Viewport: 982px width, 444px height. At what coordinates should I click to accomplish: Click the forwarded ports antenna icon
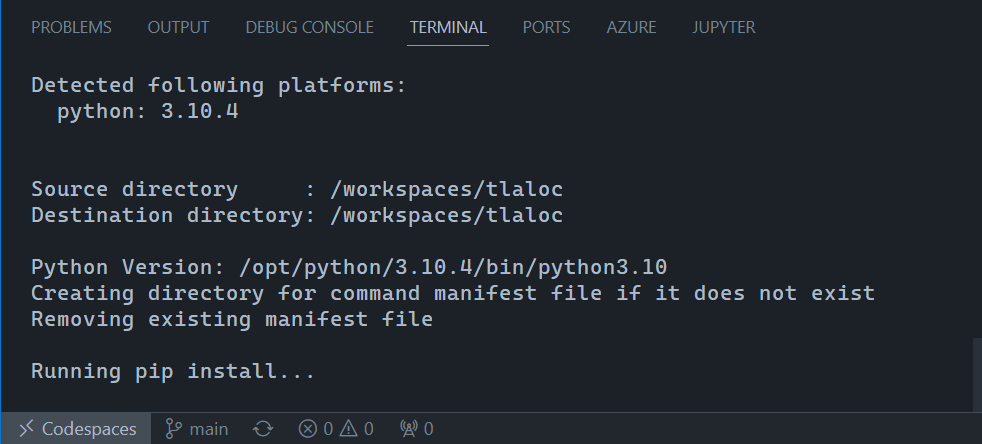pos(408,429)
